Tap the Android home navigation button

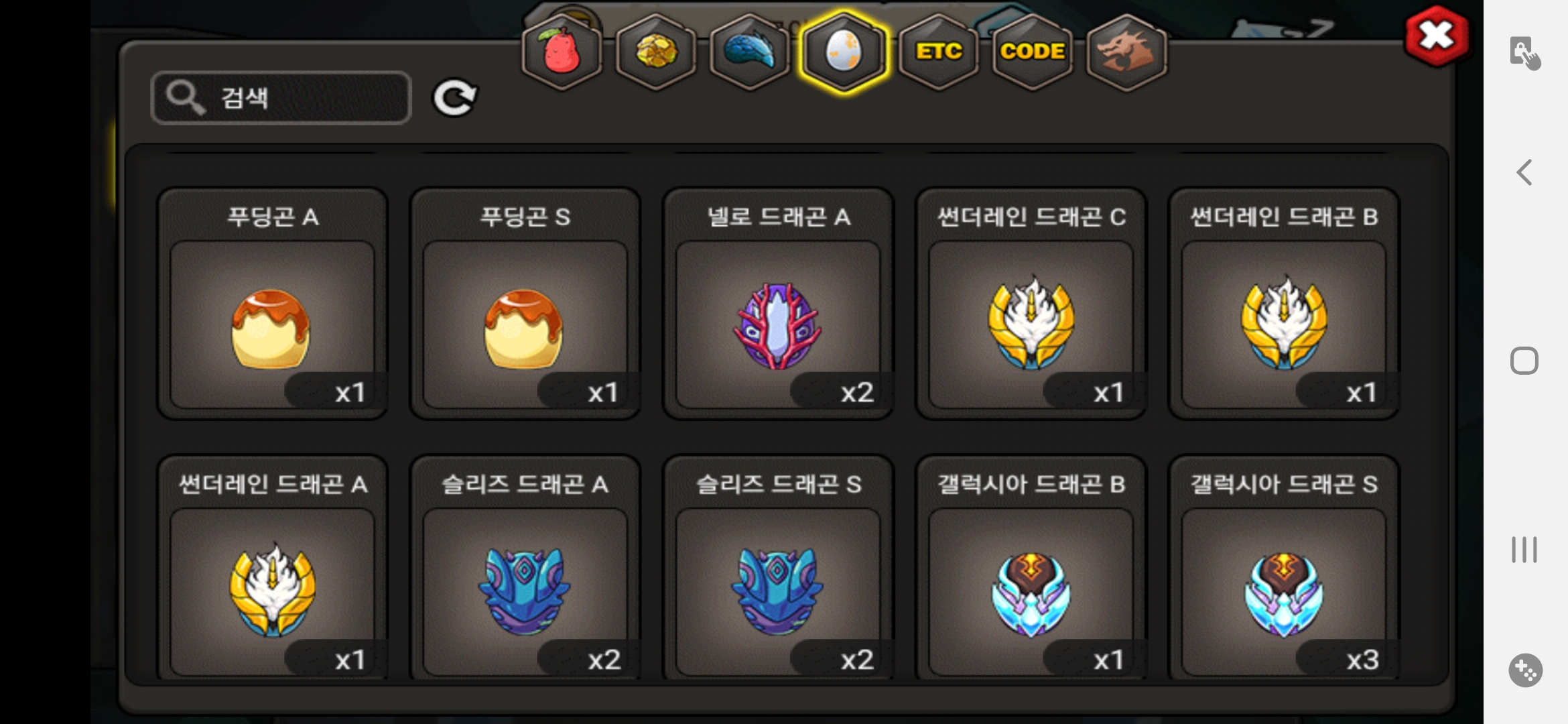pyautogui.click(x=1524, y=361)
